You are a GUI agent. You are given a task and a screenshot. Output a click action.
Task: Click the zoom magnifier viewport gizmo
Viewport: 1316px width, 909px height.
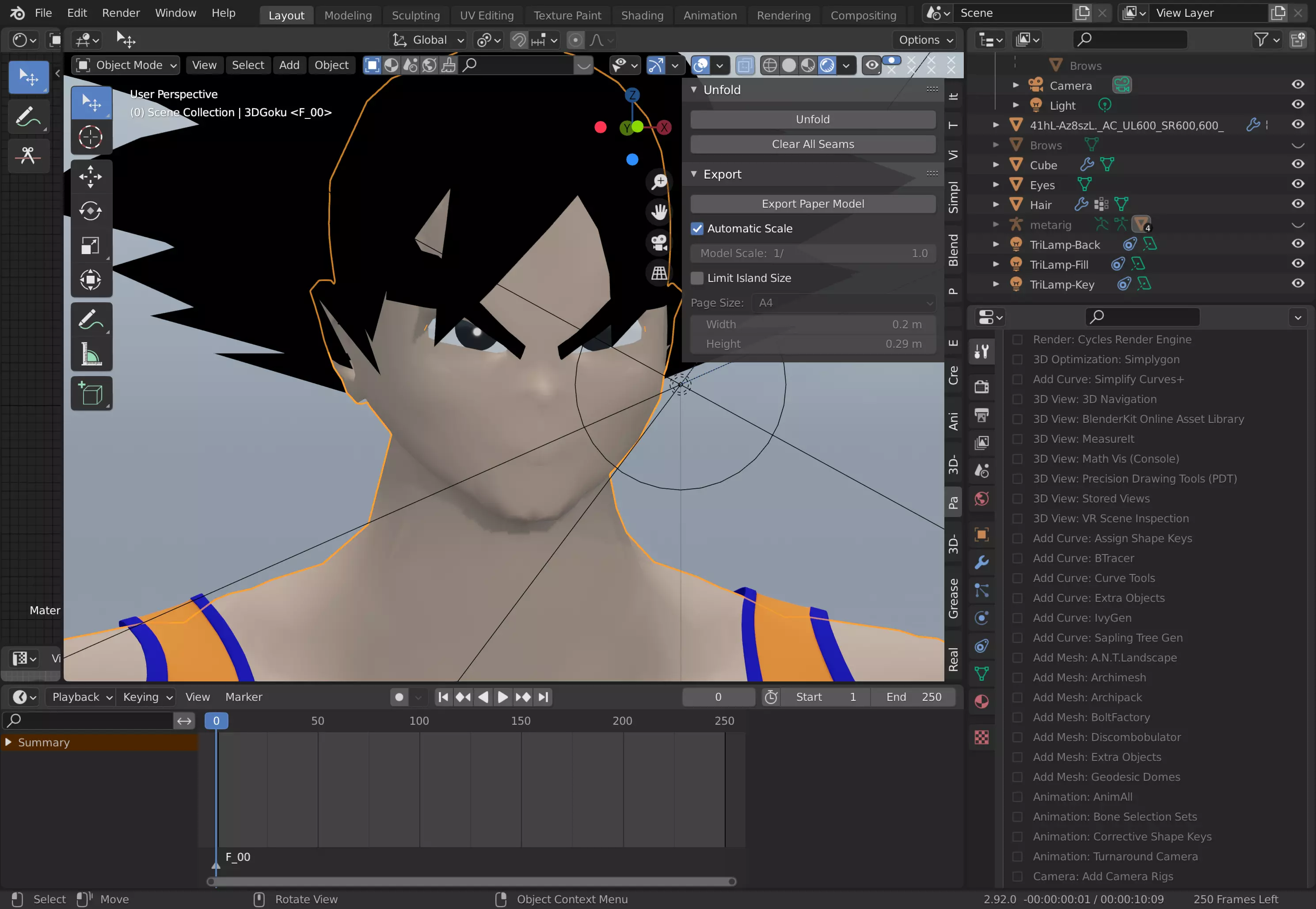click(659, 182)
